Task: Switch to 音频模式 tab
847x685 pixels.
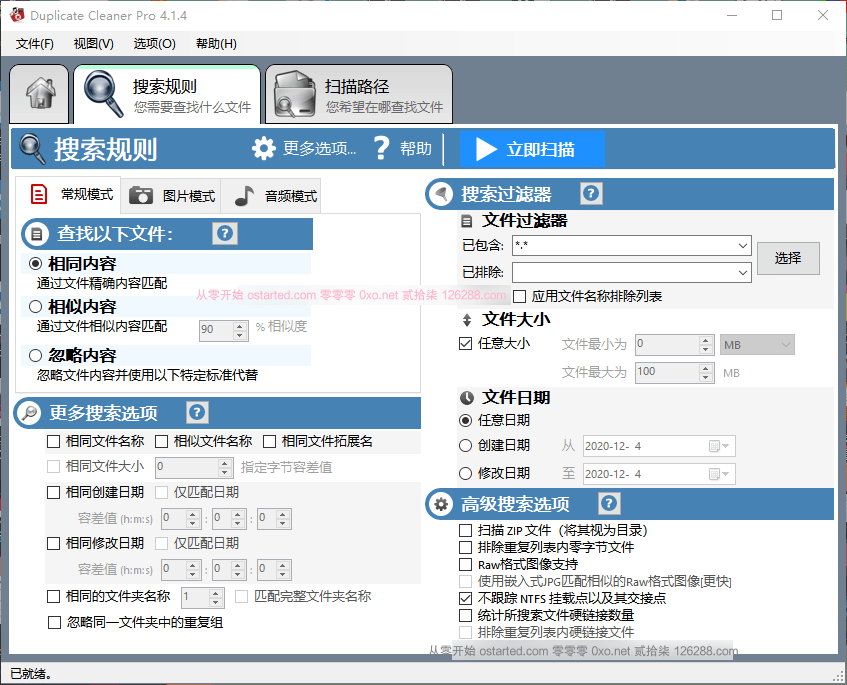Action: coord(271,196)
